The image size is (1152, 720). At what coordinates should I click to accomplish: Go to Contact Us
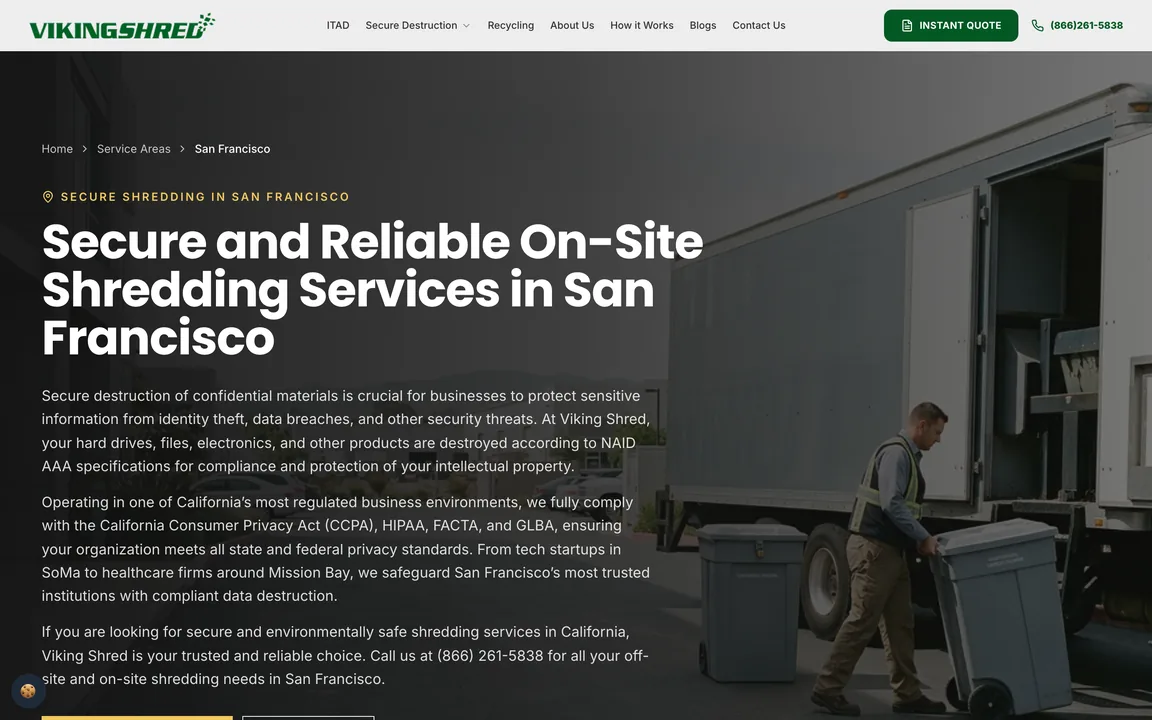[x=759, y=25]
